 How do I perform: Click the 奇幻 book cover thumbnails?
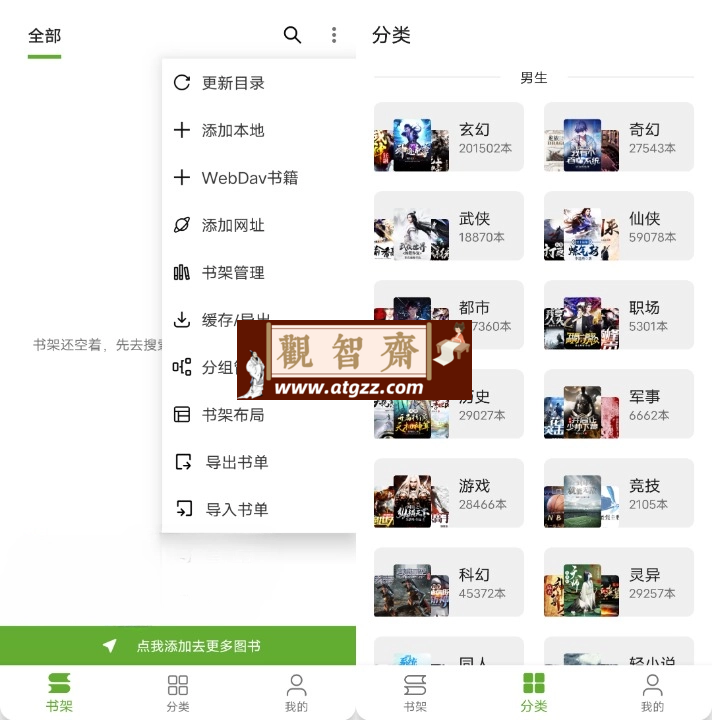[x=582, y=145]
